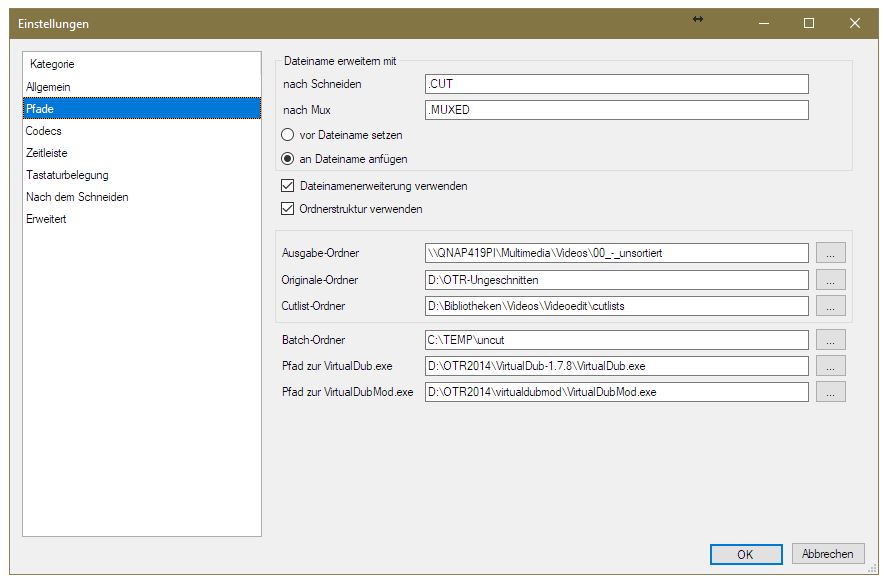Click browse button for Batch-Ordner
The height and width of the screenshot is (580, 884).
(830, 340)
